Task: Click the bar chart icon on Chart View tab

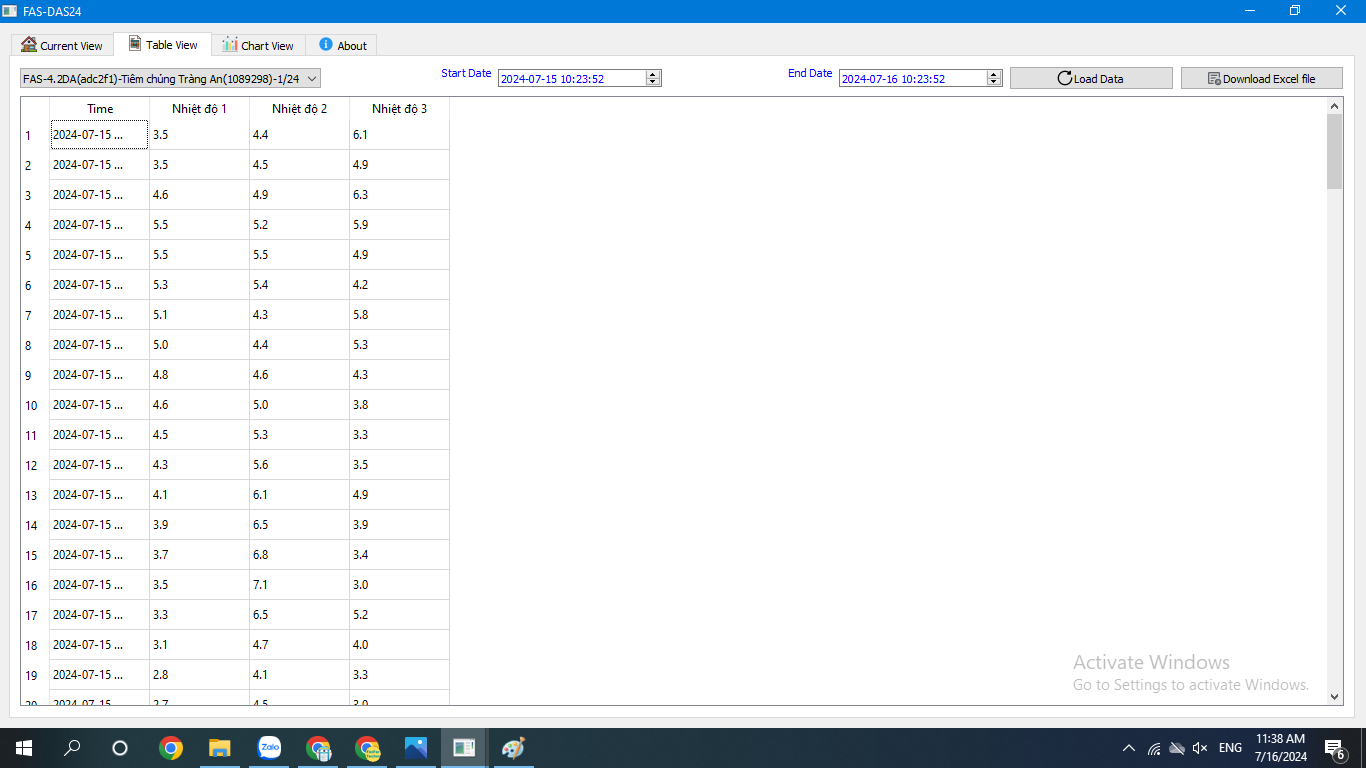Action: [x=230, y=45]
